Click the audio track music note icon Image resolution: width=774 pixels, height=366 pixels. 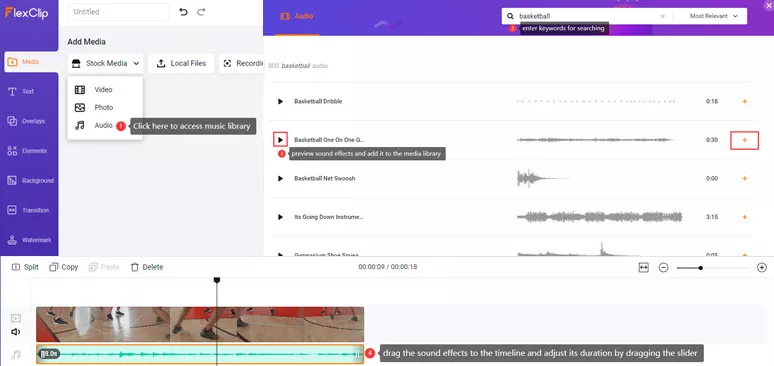(16, 355)
